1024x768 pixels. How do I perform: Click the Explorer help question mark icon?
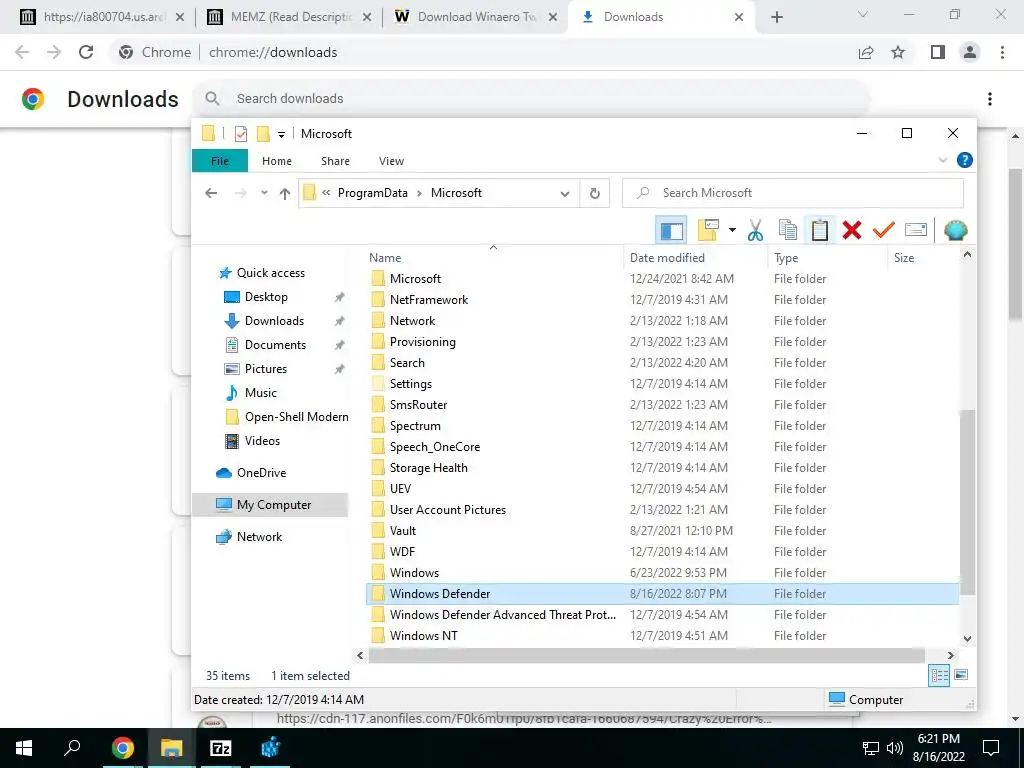965,160
